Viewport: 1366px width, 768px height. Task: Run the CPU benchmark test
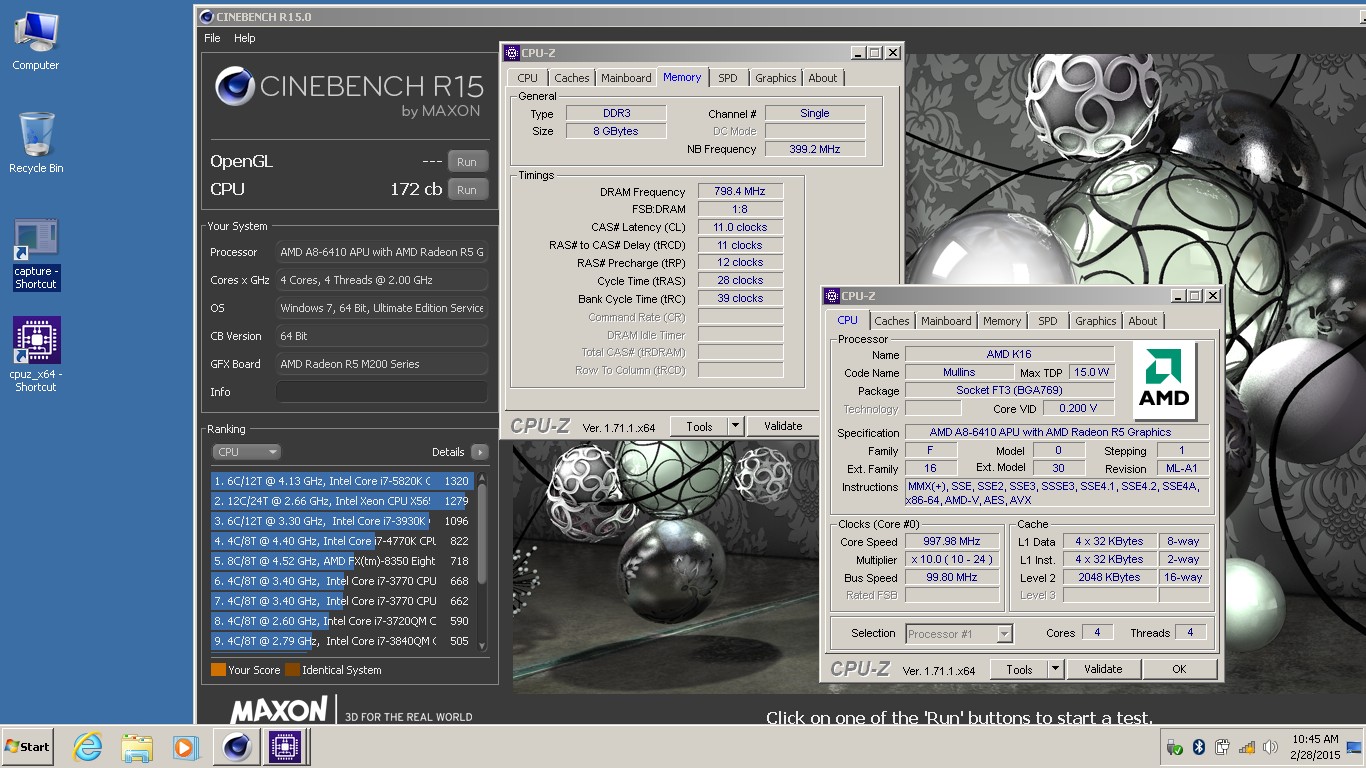(467, 190)
